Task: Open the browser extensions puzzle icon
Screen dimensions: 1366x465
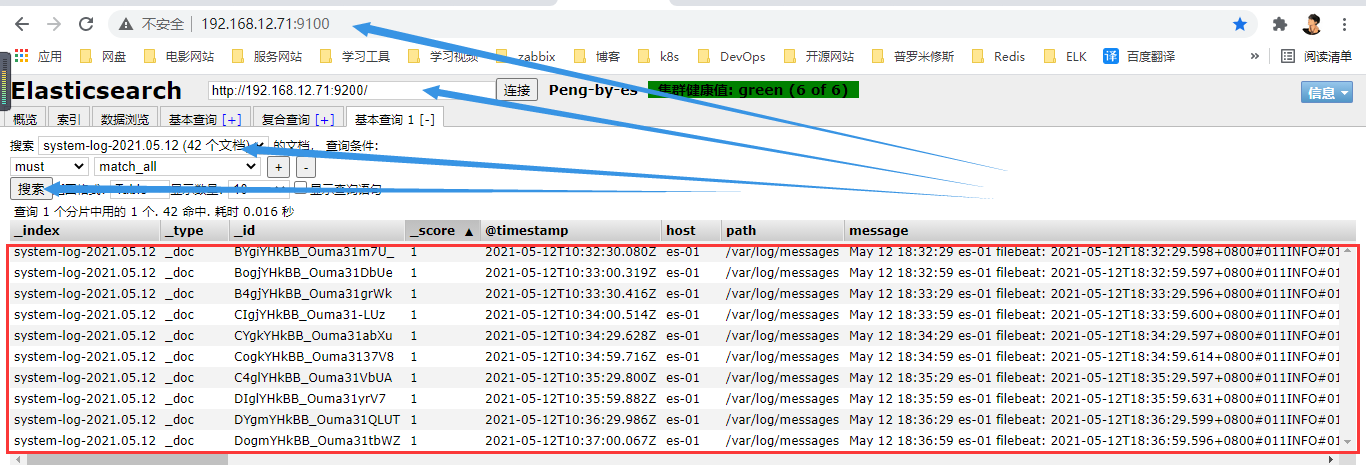Action: 1279,24
